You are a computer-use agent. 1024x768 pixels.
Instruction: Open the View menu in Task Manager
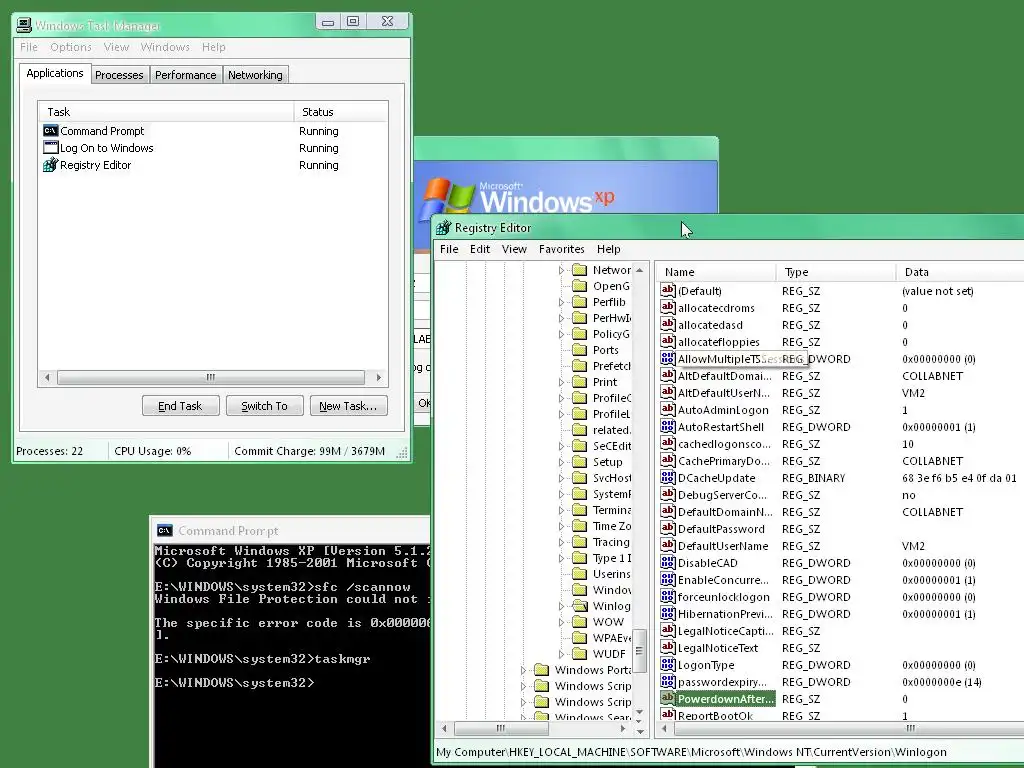click(116, 47)
